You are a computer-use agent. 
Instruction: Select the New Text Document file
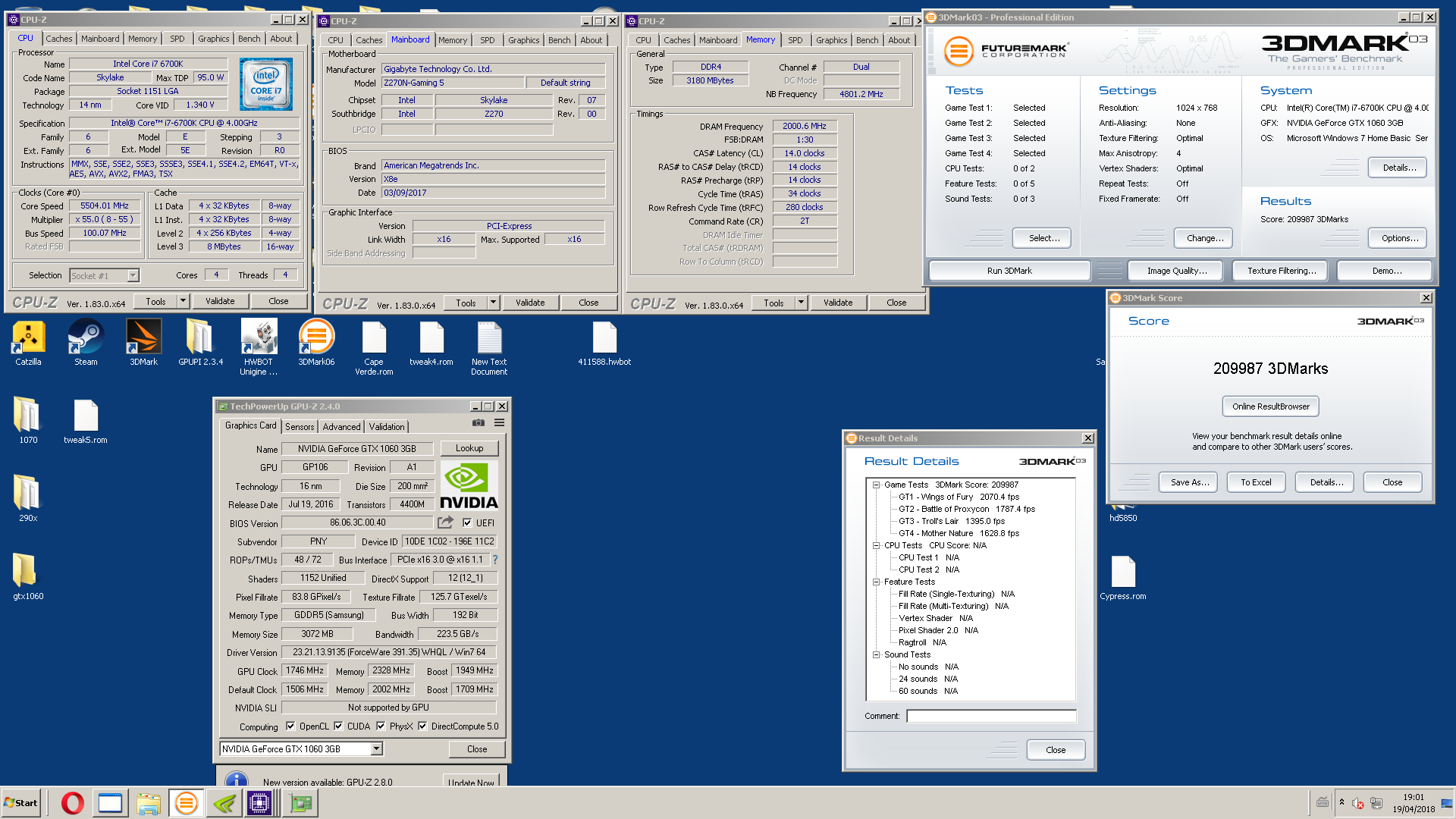[x=489, y=347]
